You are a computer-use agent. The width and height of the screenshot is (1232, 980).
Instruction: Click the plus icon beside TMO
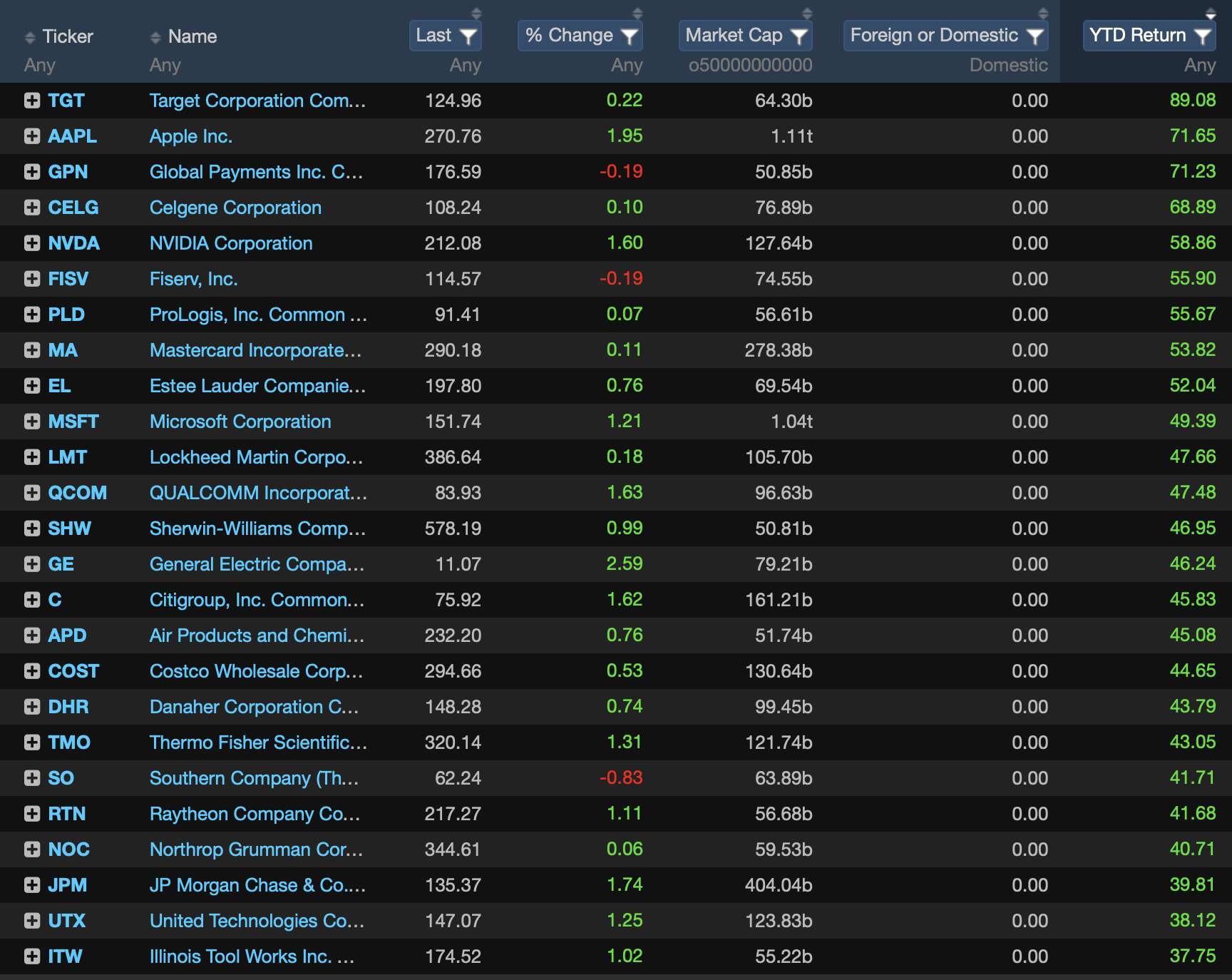tap(31, 742)
